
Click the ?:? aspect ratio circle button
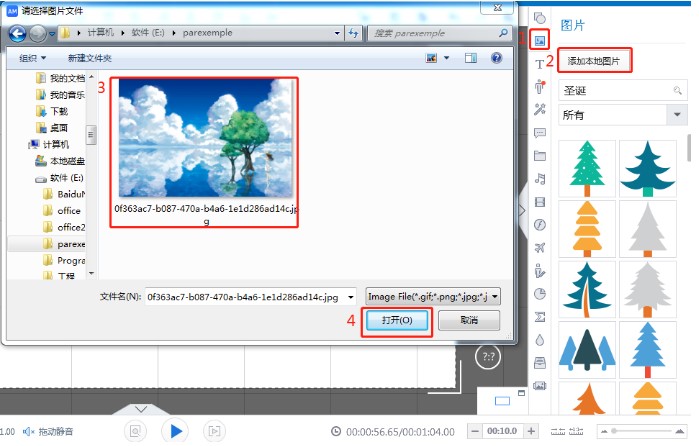tap(488, 357)
